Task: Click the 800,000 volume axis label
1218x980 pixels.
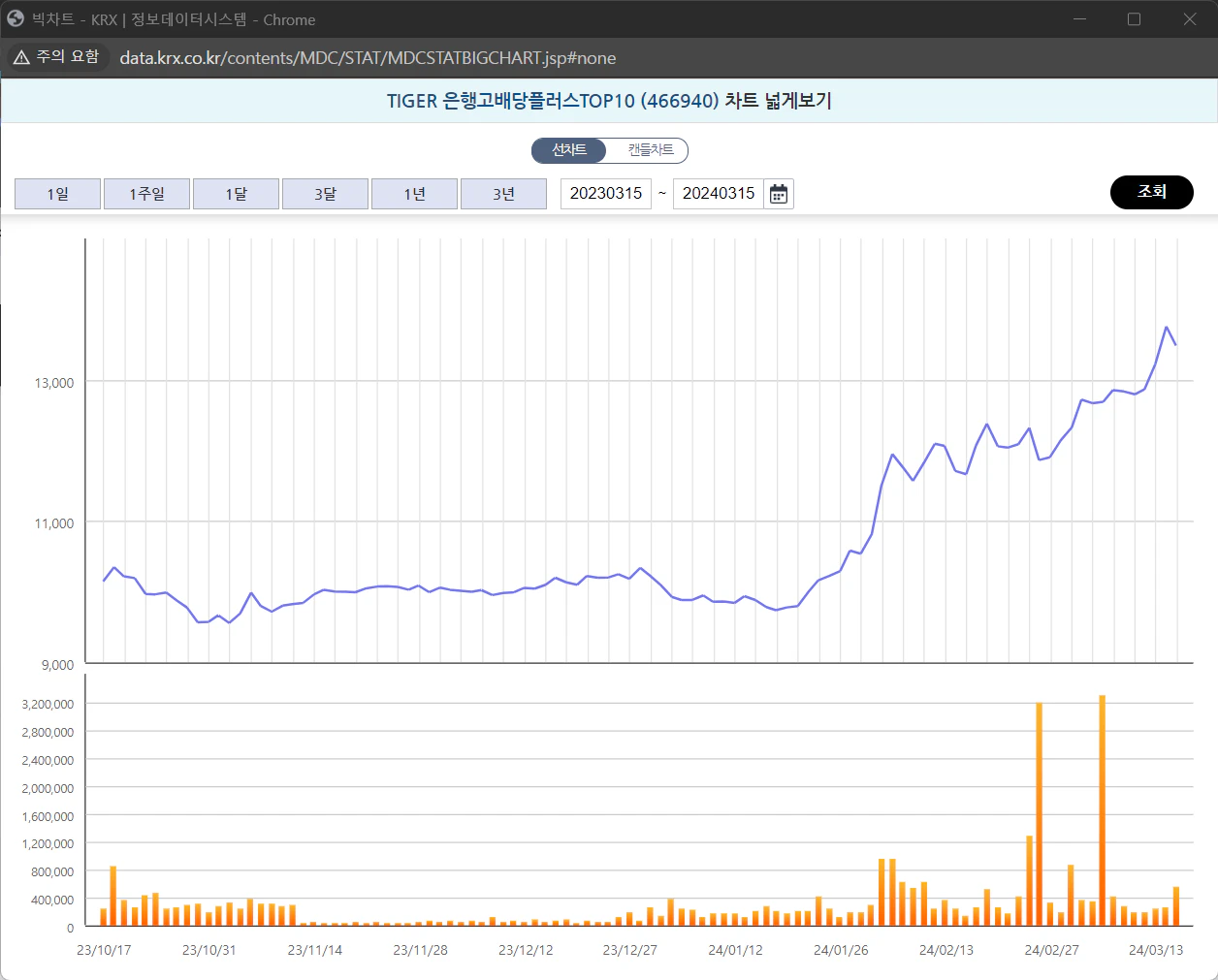Action: (x=52, y=872)
